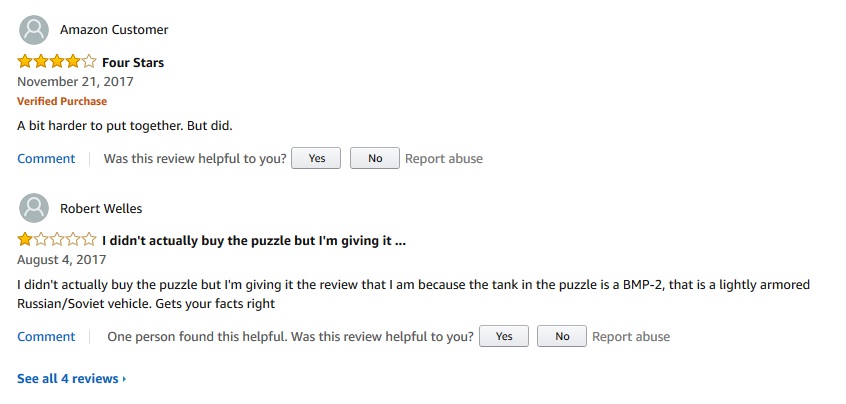Click the Verified Purchase label
846x404 pixels.
[62, 101]
